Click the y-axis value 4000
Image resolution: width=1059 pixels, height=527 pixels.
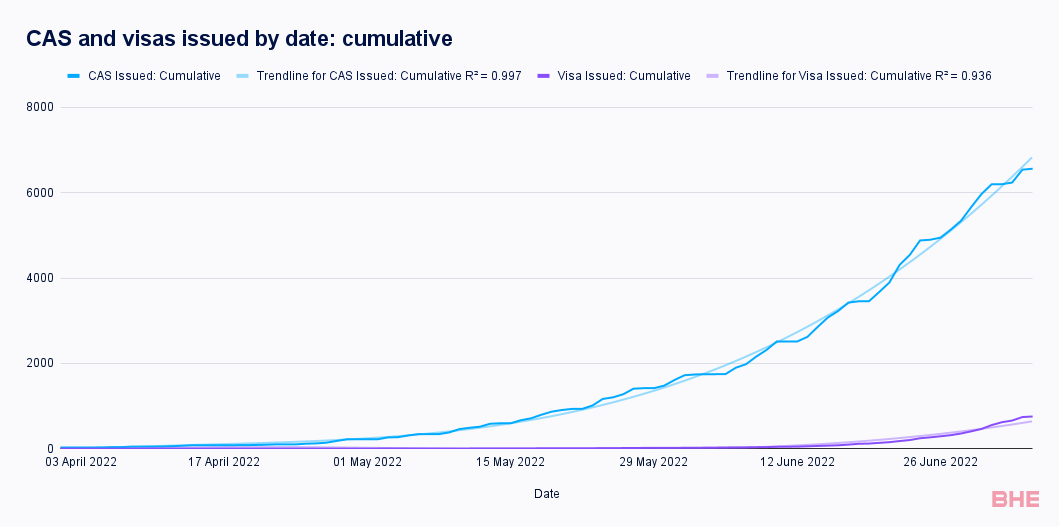(41, 278)
